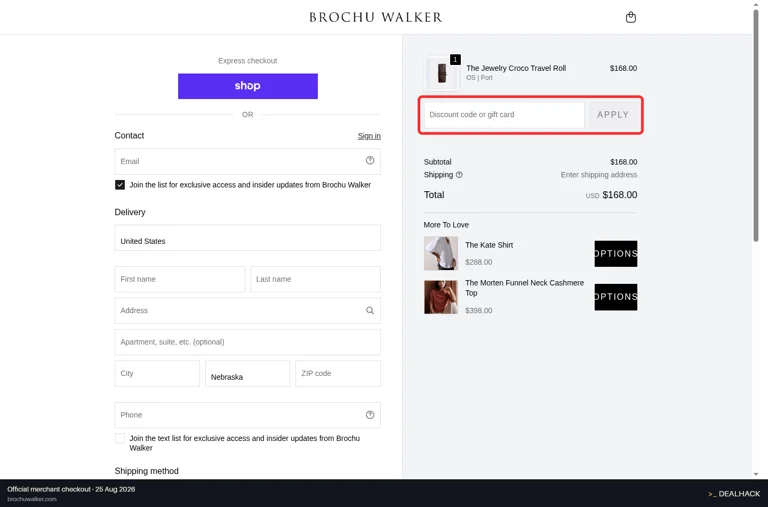Check the join text list checkbox
Screen dimensions: 768x507
point(120,438)
